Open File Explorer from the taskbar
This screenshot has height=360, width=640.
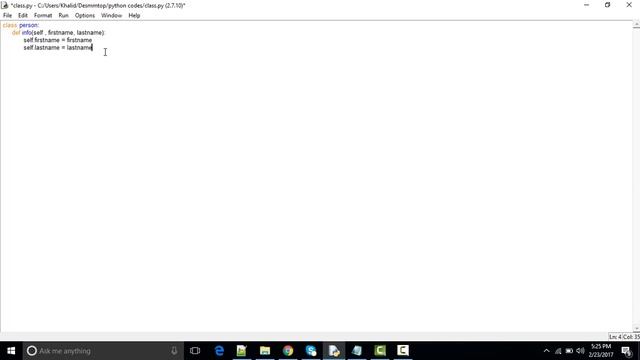point(265,351)
